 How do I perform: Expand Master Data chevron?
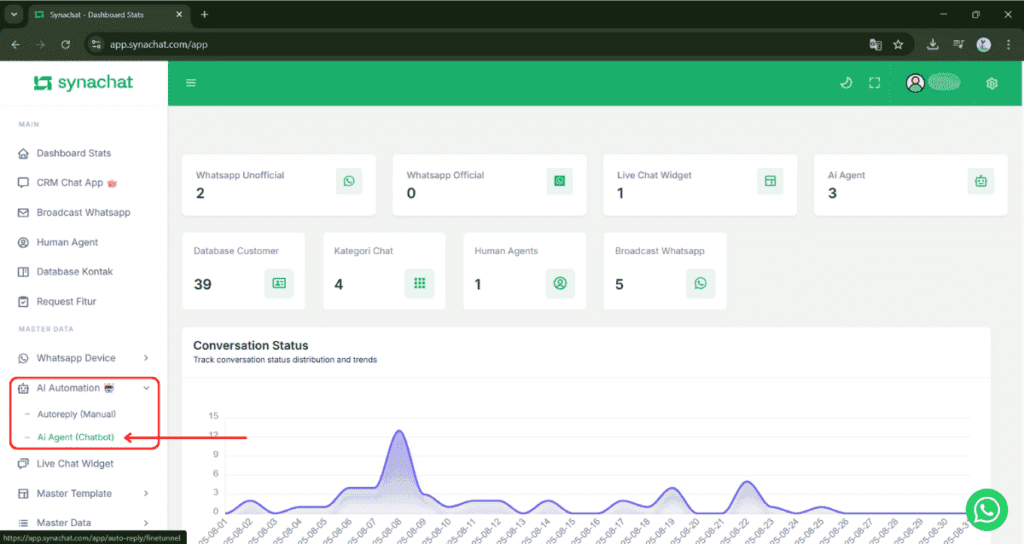click(x=146, y=522)
